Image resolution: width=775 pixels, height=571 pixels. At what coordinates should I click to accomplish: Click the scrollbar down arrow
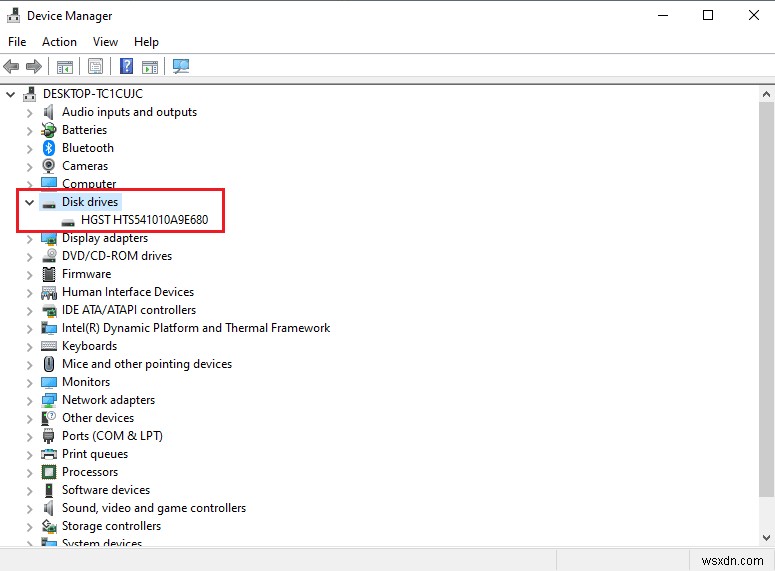[x=766, y=538]
